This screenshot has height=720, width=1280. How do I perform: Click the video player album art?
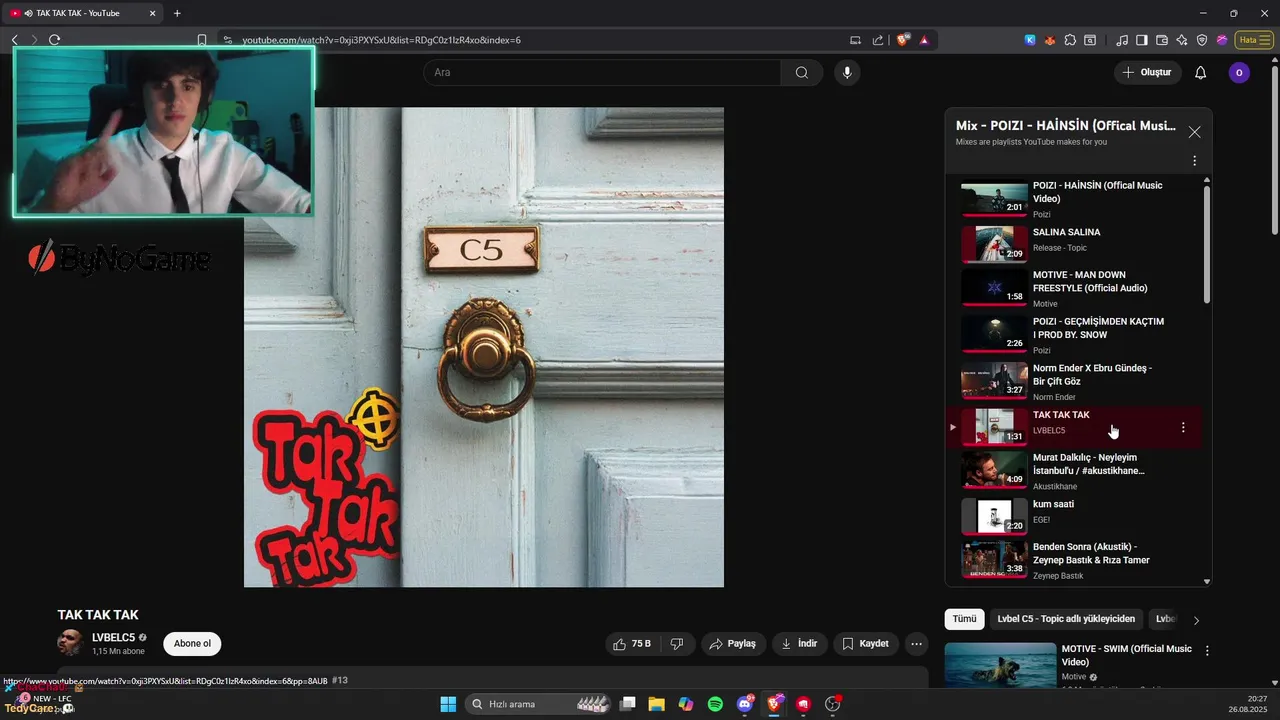coord(484,347)
